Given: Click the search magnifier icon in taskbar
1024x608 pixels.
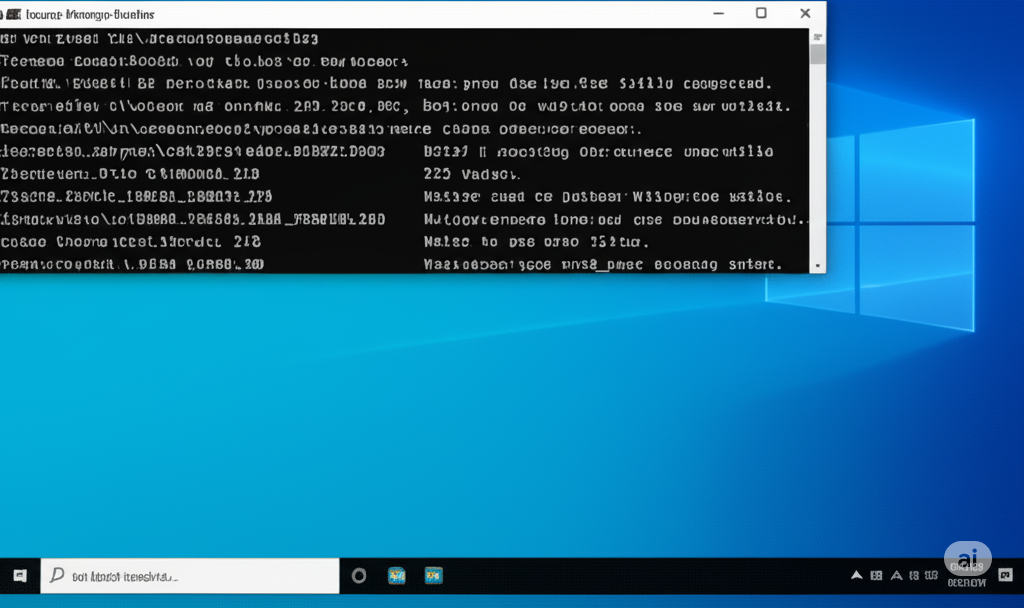Looking at the screenshot, I should [57, 575].
